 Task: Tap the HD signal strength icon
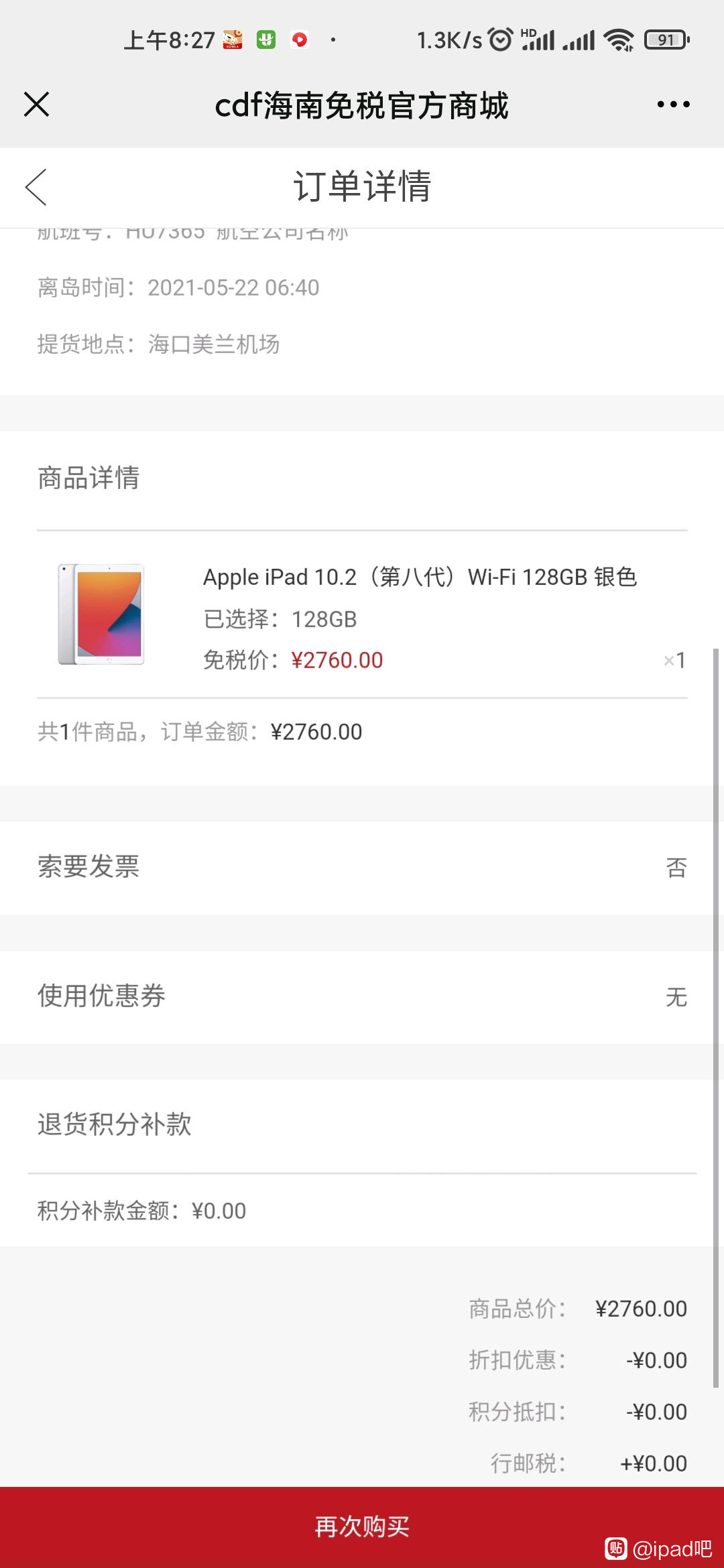point(538,40)
